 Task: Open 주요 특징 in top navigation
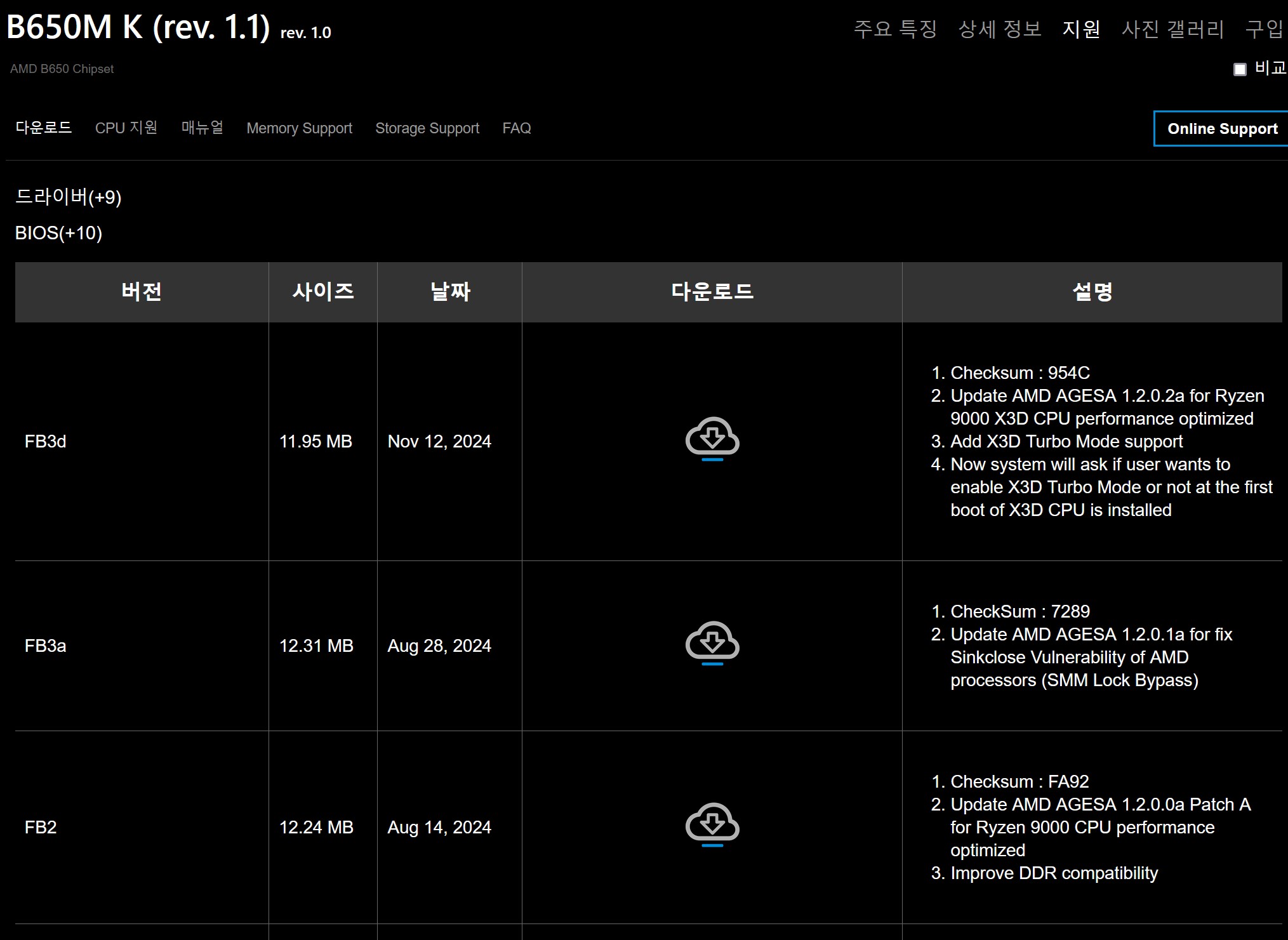[x=895, y=29]
